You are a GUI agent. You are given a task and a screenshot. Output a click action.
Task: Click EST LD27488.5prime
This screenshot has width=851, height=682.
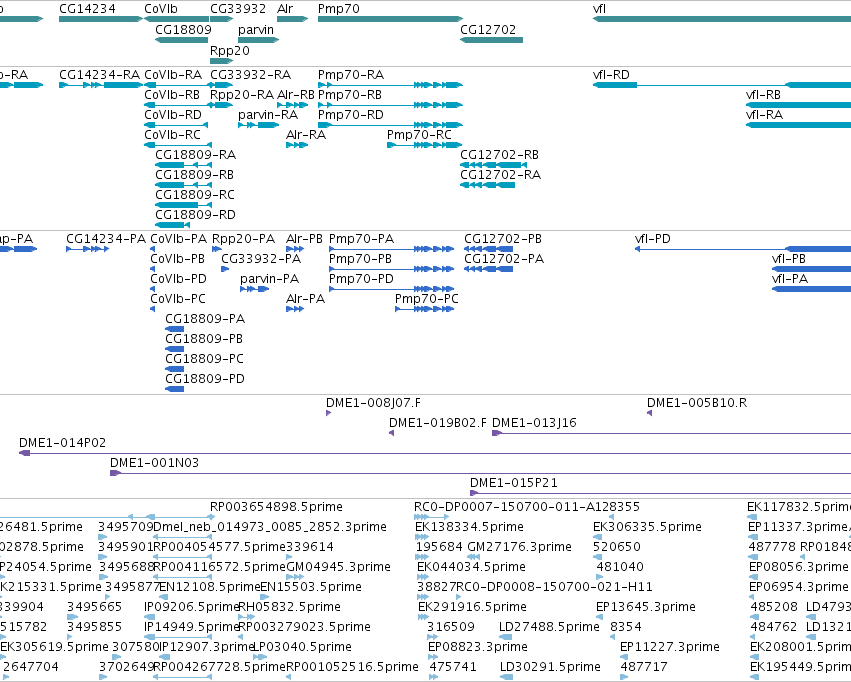tap(506, 637)
